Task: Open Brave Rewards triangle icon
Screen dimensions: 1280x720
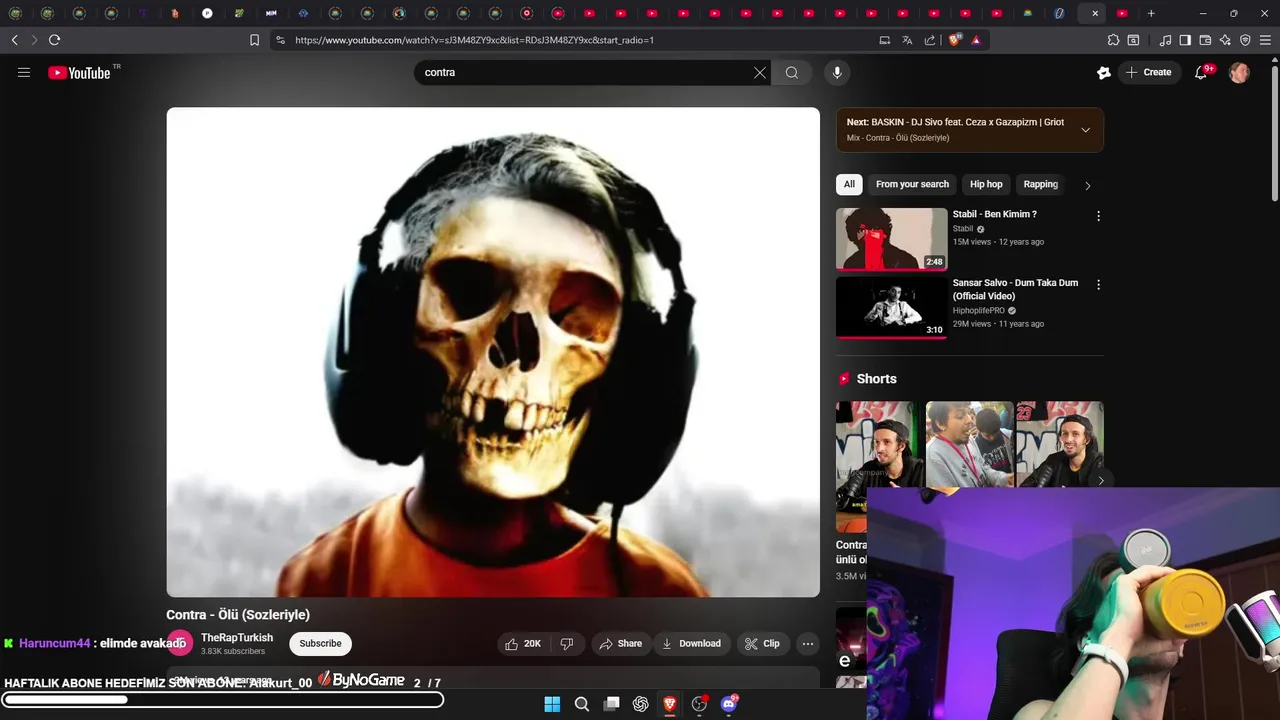Action: (x=976, y=40)
